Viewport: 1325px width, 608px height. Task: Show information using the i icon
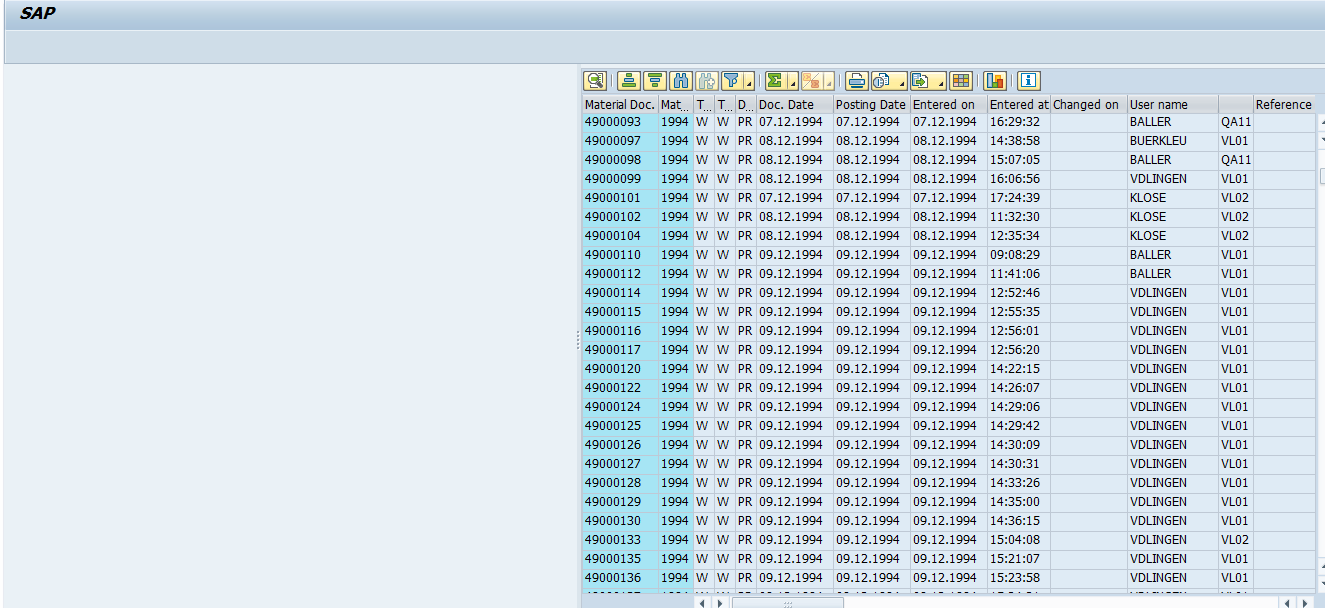pyautogui.click(x=1028, y=81)
